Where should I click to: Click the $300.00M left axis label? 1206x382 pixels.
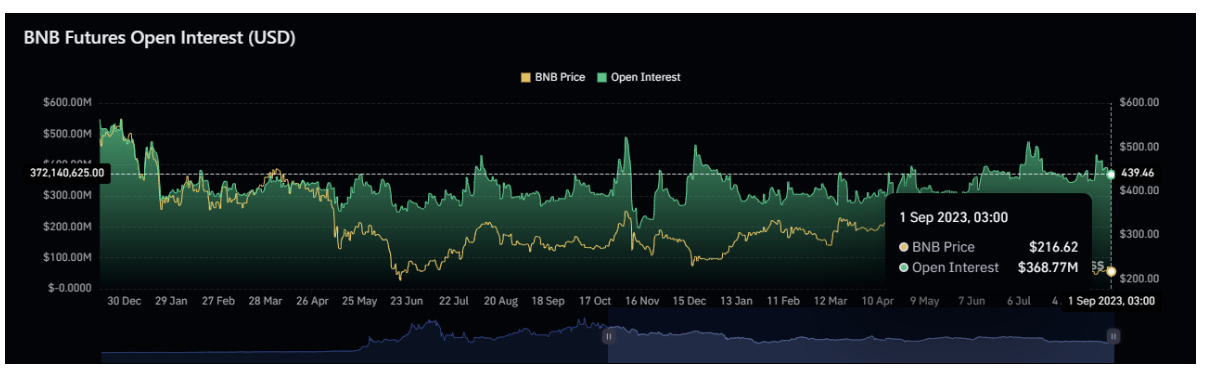click(x=67, y=195)
